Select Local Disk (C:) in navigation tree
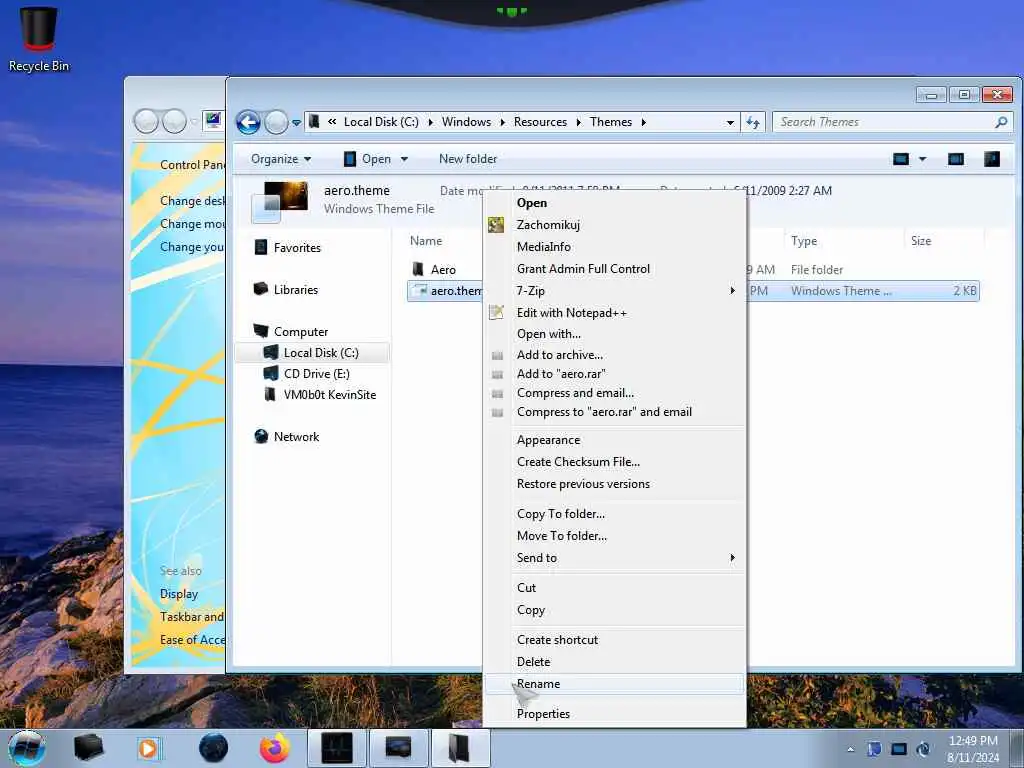The width and height of the screenshot is (1024, 768). point(312,353)
